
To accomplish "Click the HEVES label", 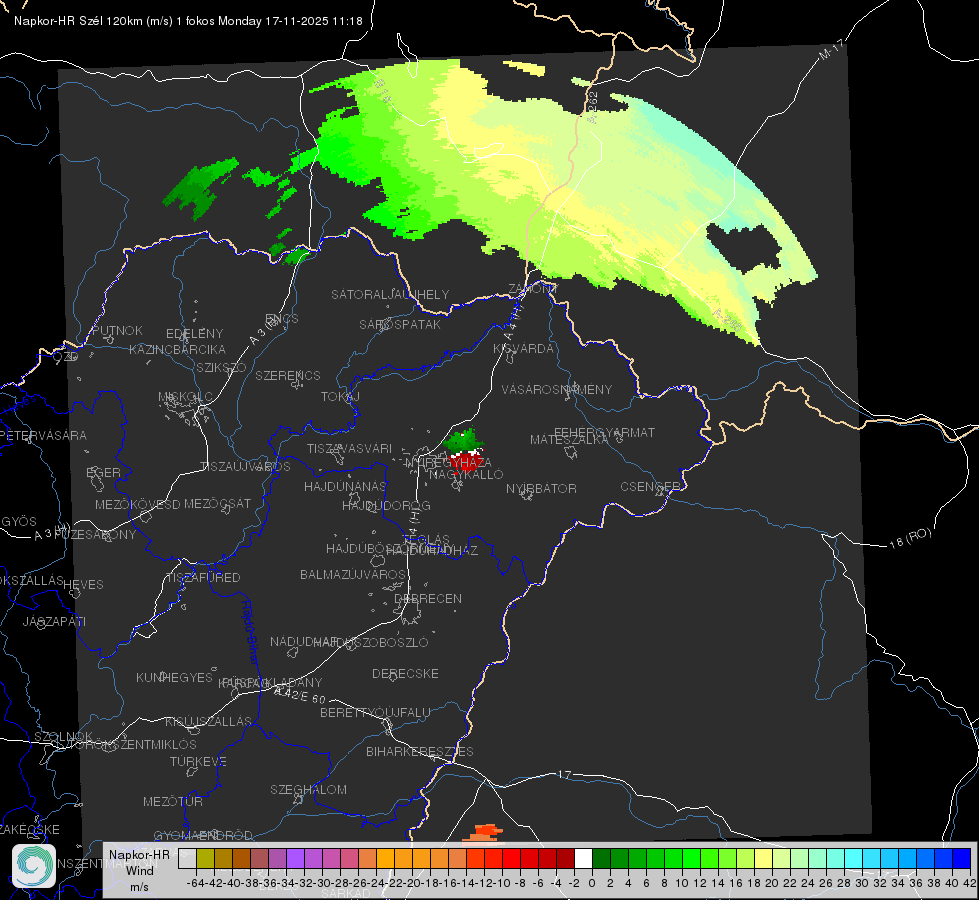I will [x=83, y=585].
